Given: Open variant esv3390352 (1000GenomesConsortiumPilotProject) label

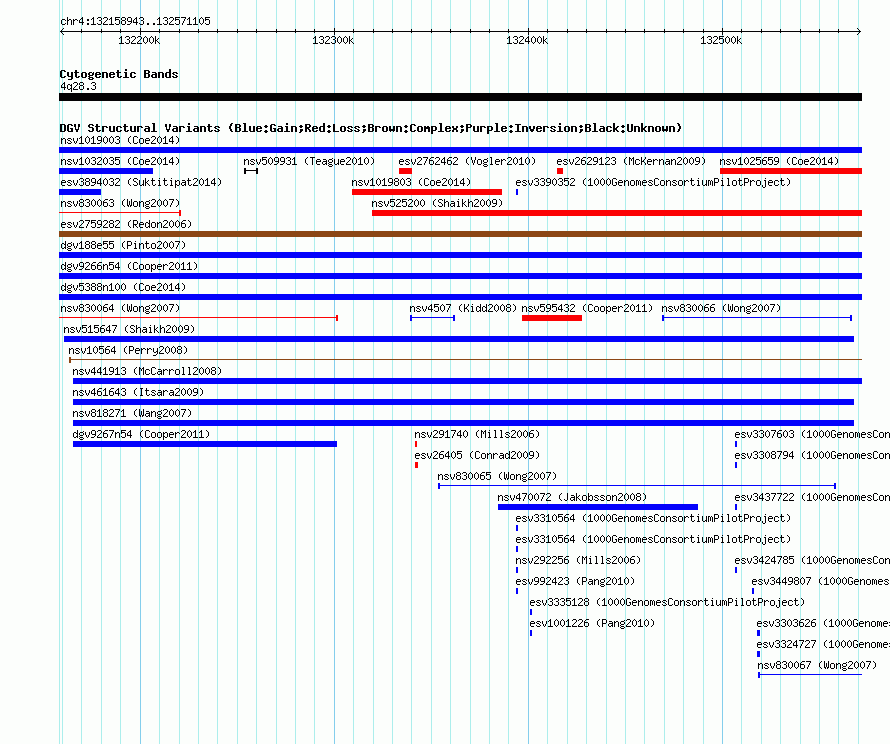Looking at the screenshot, I should [x=653, y=182].
